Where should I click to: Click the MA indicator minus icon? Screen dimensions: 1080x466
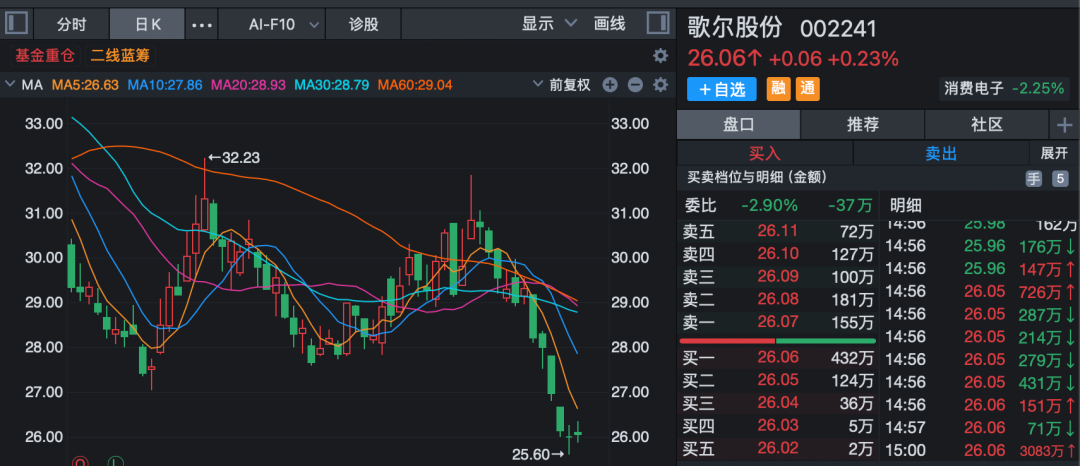click(x=635, y=86)
